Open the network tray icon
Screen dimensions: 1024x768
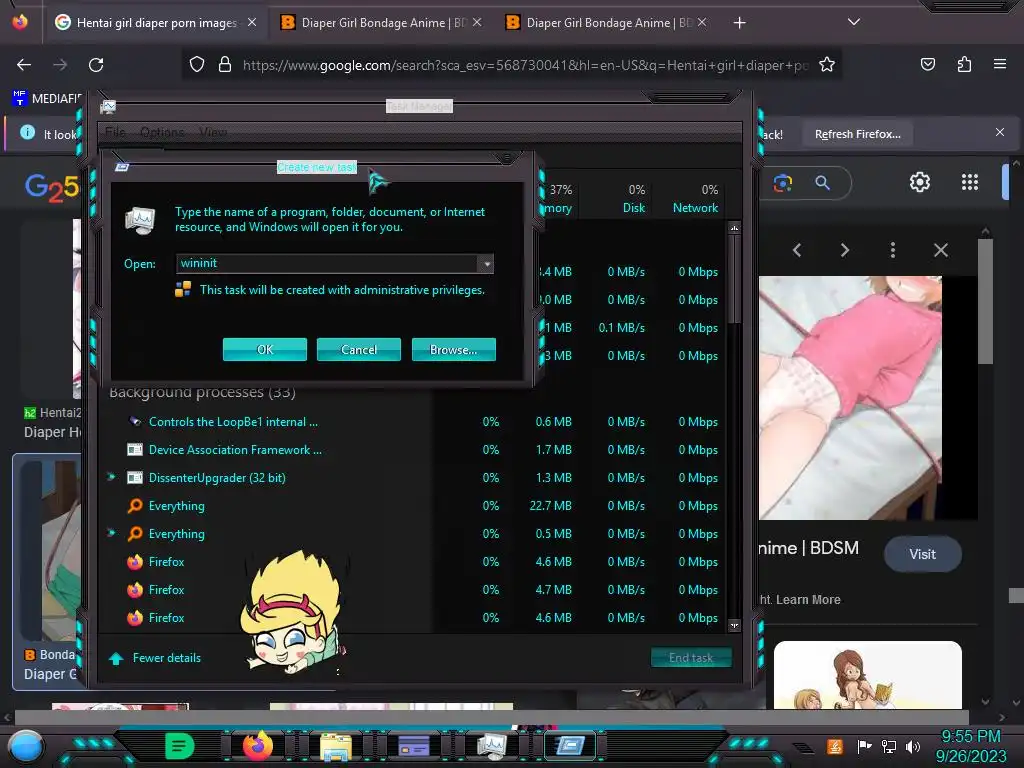tap(889, 746)
